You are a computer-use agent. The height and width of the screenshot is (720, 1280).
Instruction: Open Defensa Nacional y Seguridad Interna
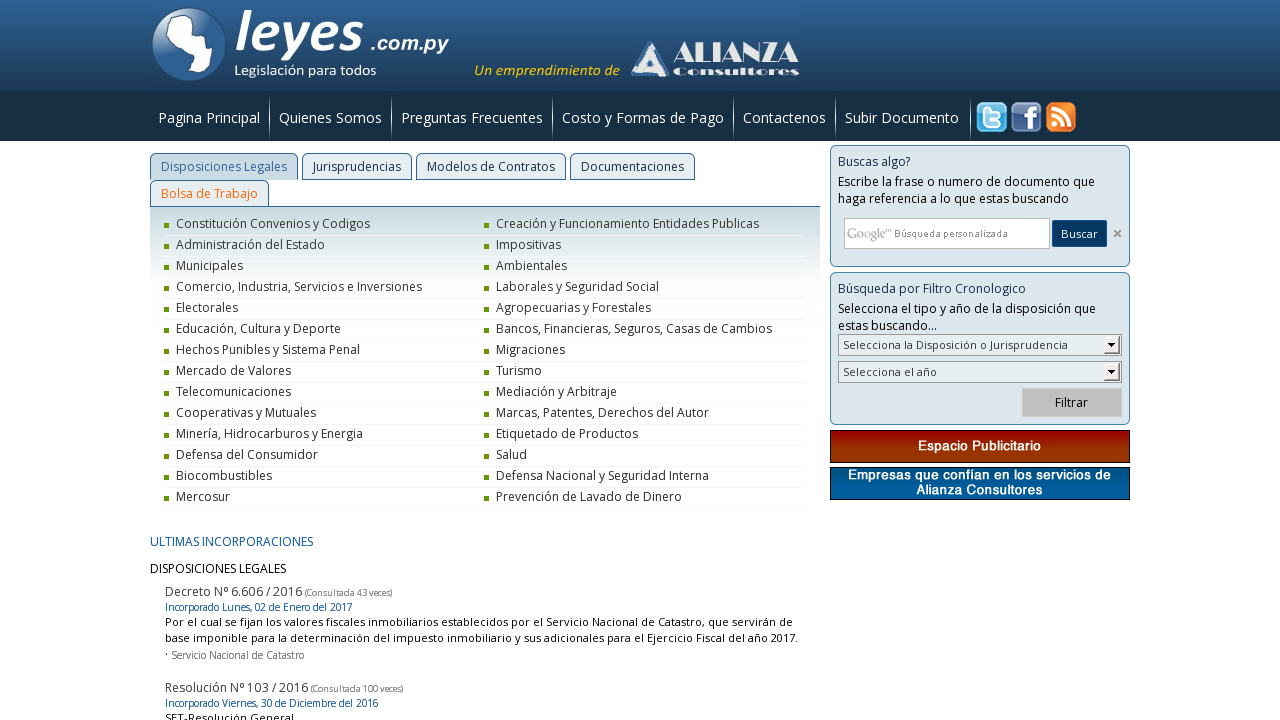[x=602, y=476]
